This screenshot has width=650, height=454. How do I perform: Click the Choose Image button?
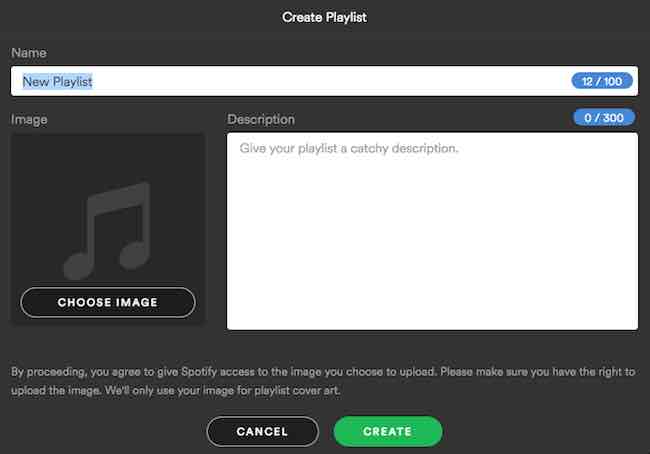click(108, 303)
